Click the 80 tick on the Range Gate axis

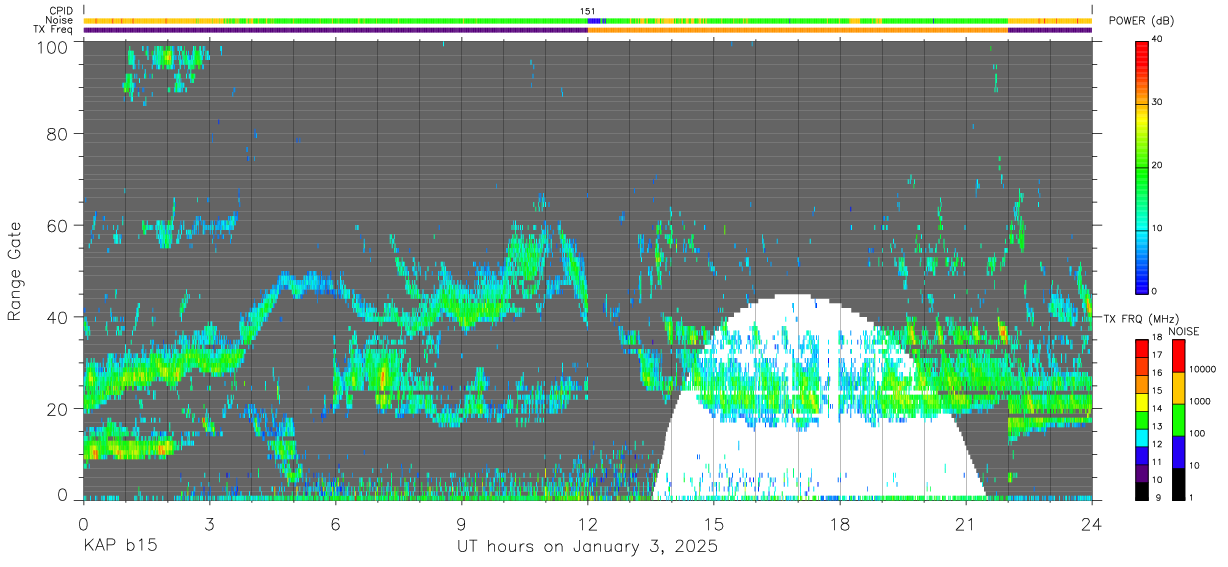pos(58,133)
